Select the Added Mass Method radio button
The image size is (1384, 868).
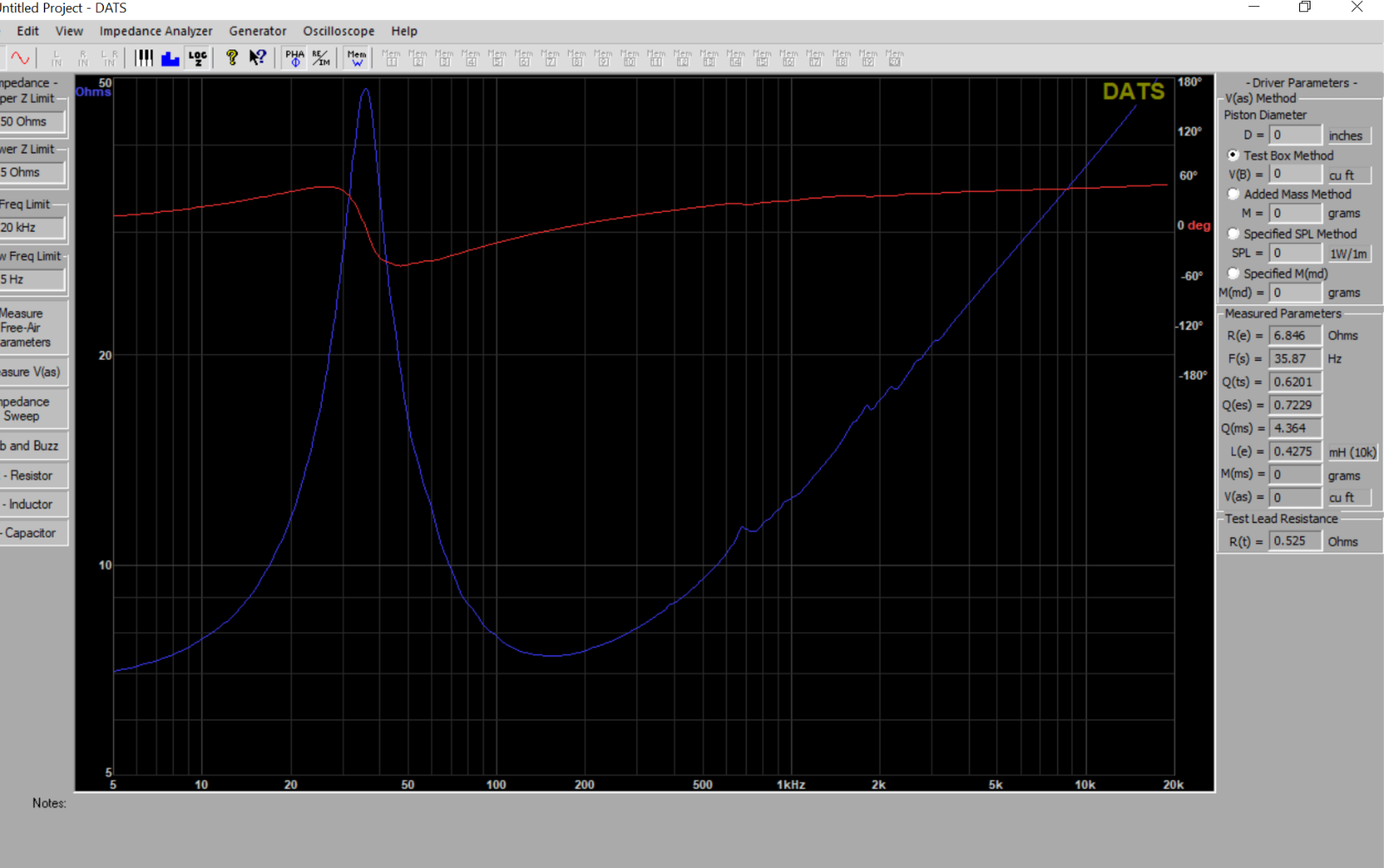(1233, 194)
